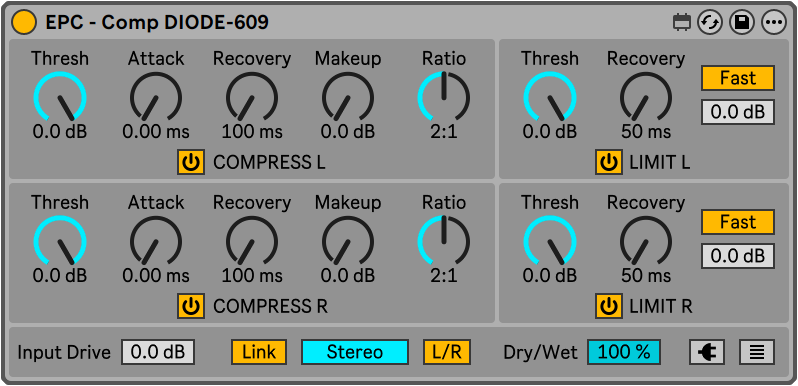Click the LIMIT L label
The image size is (798, 386).
(x=660, y=163)
